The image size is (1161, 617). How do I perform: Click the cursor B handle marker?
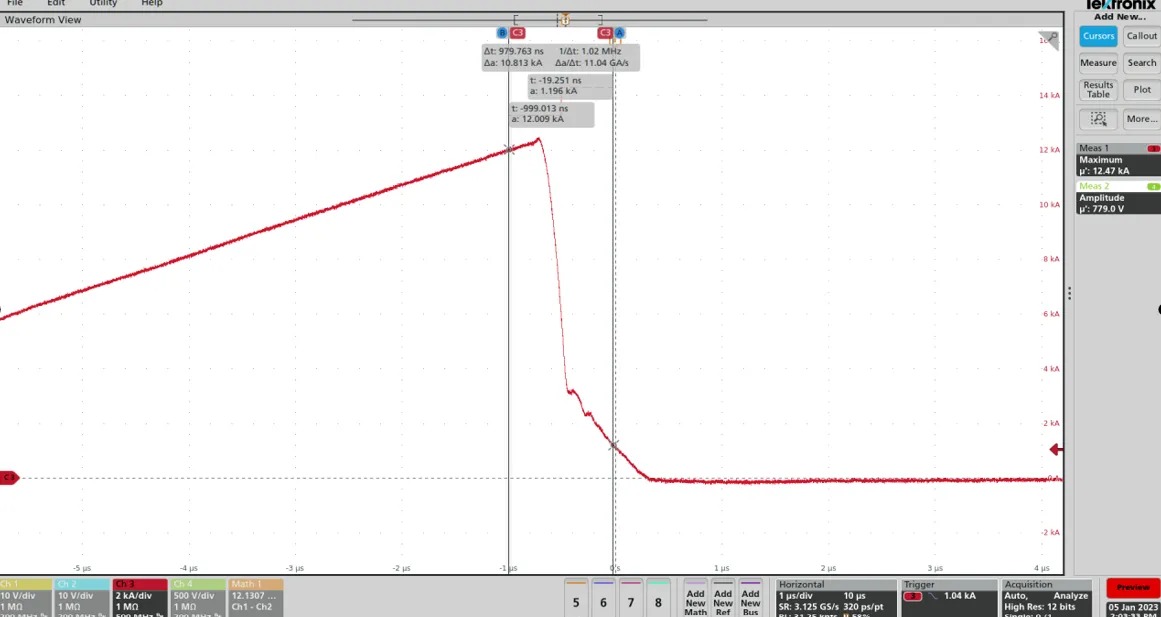pos(502,33)
